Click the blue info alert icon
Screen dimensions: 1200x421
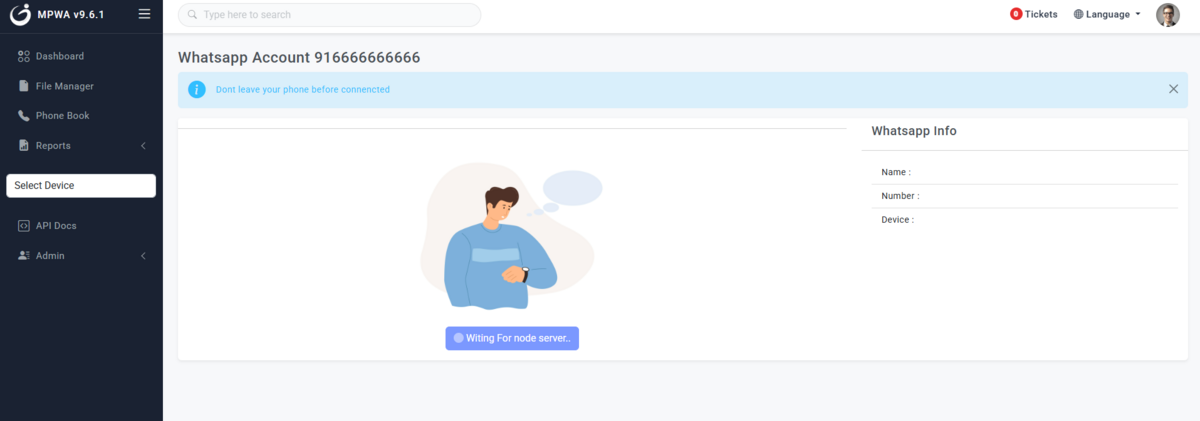pyautogui.click(x=197, y=89)
